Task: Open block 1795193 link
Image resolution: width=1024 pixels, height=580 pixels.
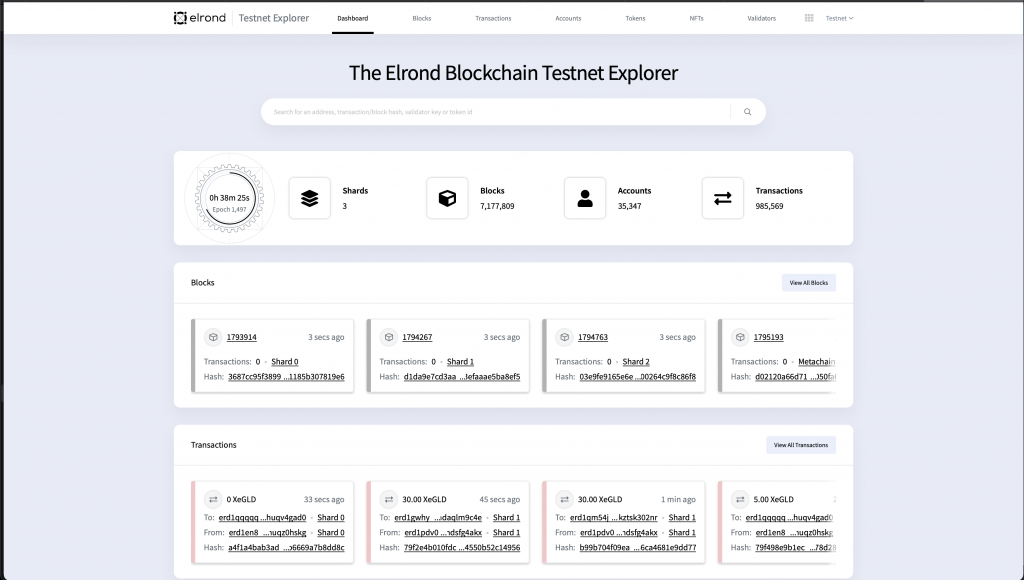Action: (769, 337)
